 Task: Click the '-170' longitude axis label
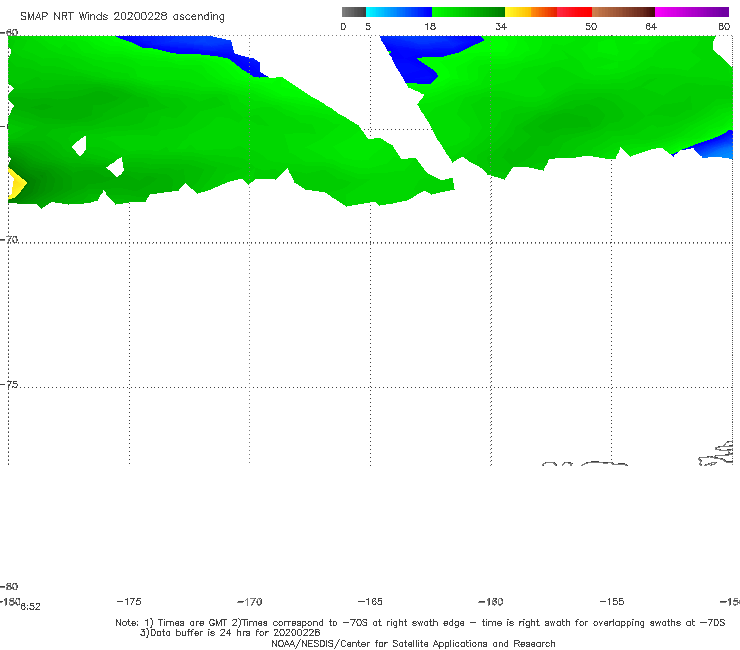pos(250,602)
